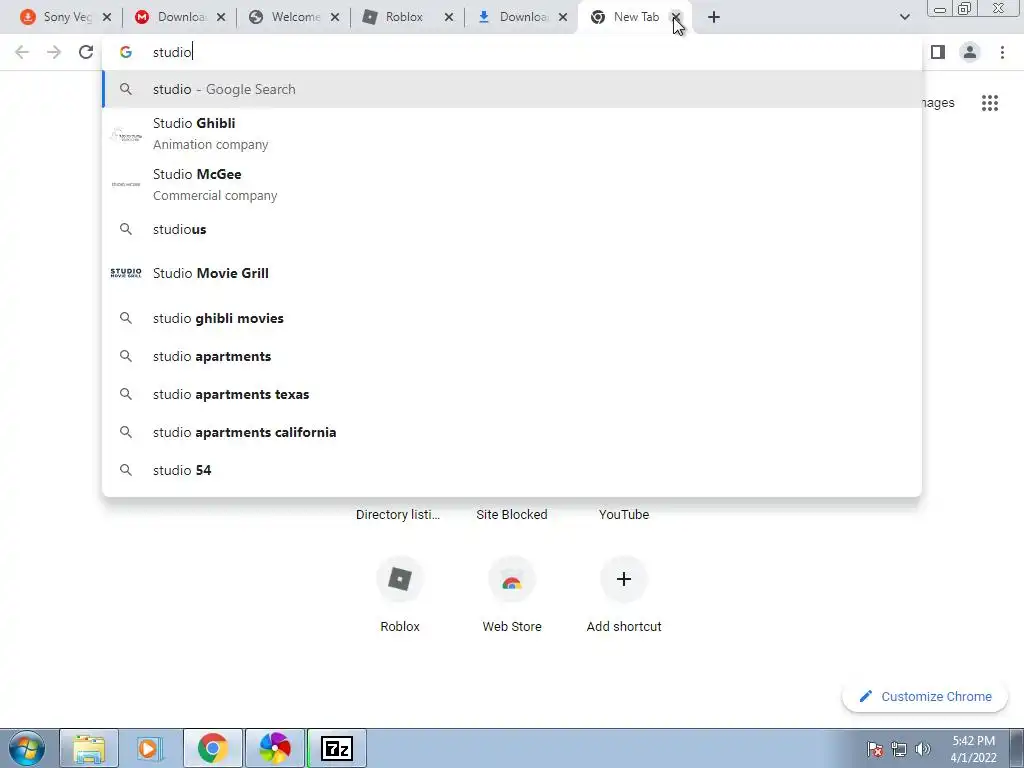This screenshot has height=768, width=1024.
Task: Pick the studio ghibli movies suggestion
Action: pos(512,318)
